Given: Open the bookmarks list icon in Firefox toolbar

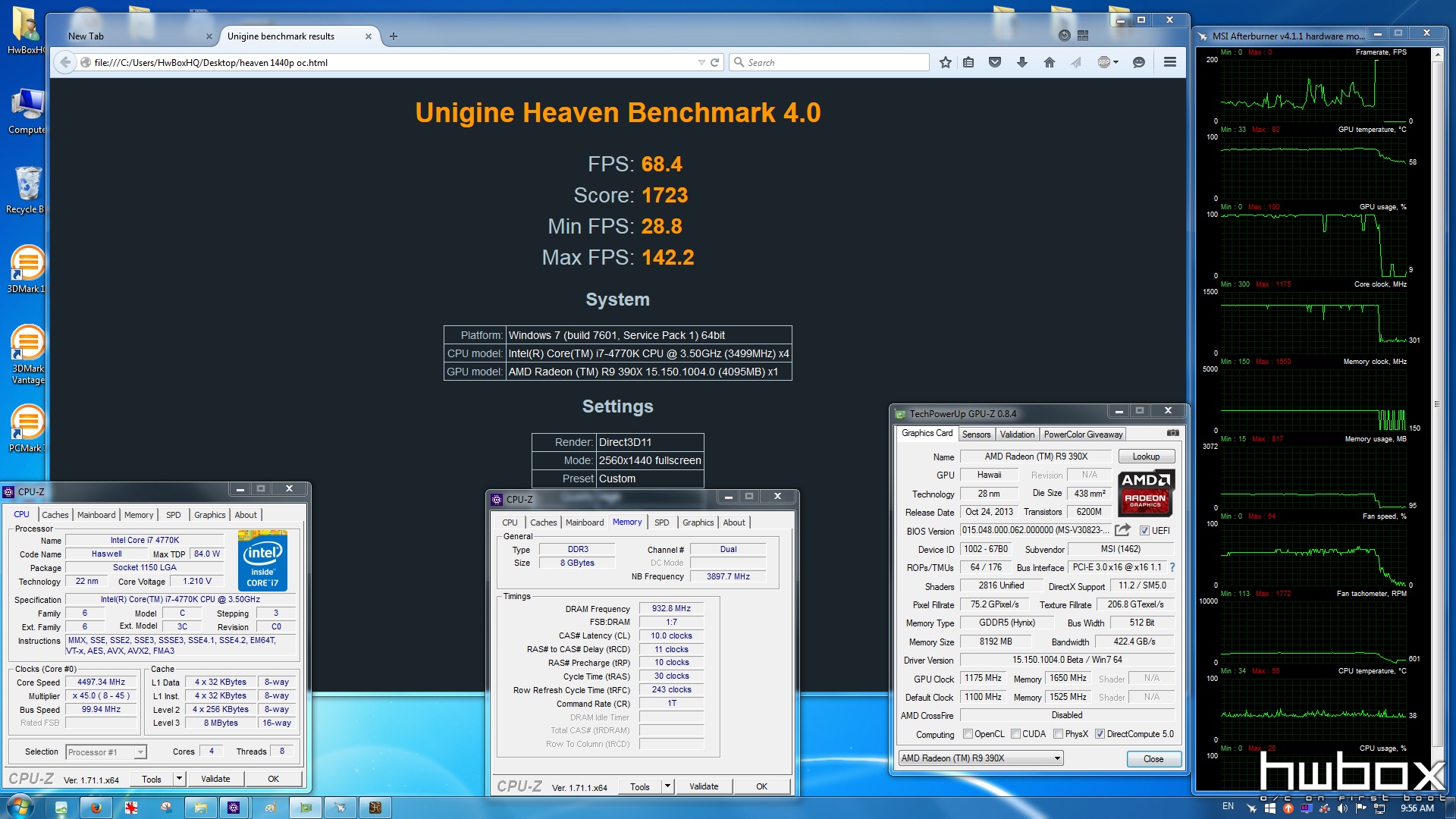Looking at the screenshot, I should tap(968, 62).
